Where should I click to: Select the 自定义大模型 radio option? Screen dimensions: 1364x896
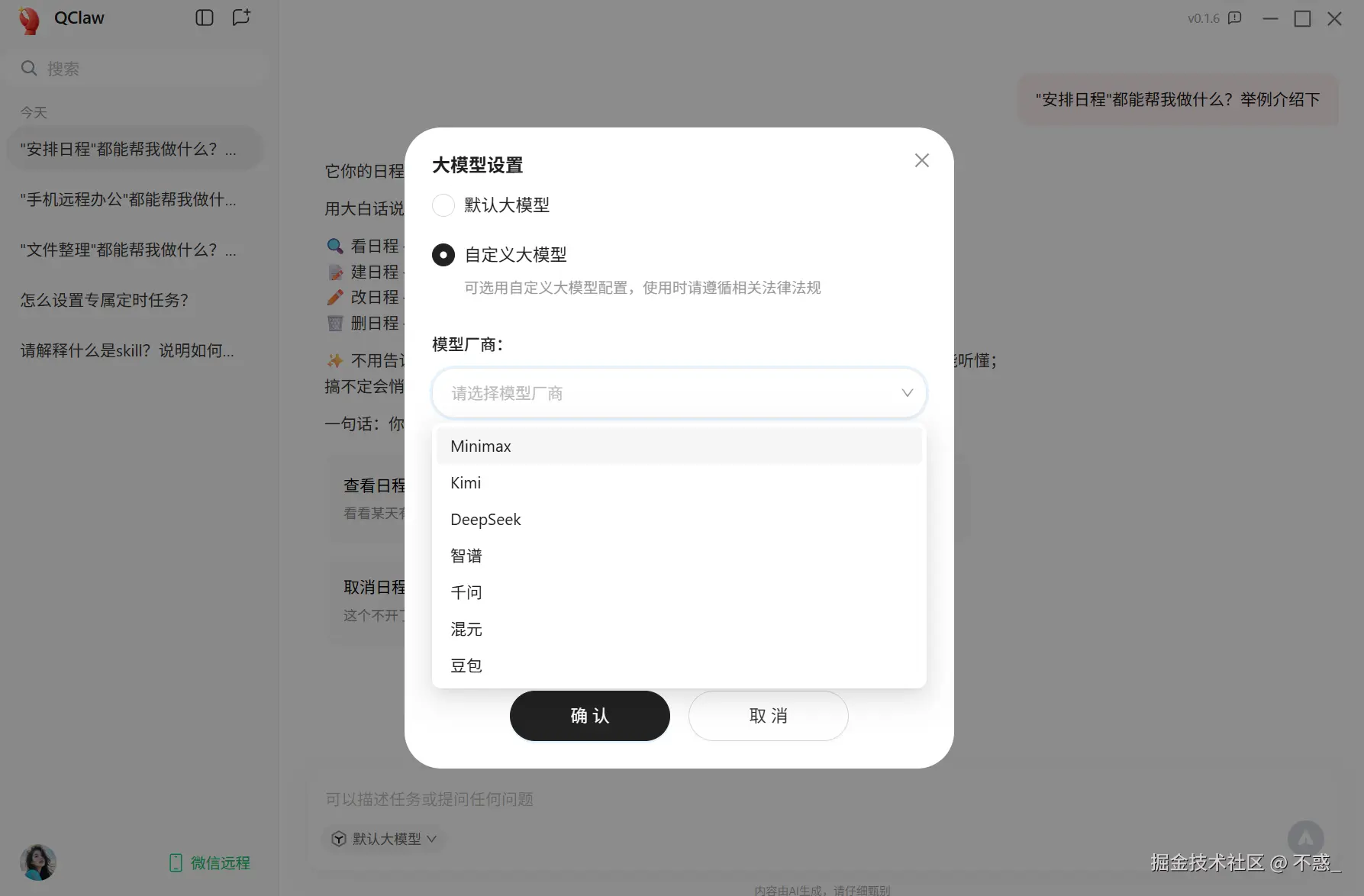pyautogui.click(x=443, y=255)
